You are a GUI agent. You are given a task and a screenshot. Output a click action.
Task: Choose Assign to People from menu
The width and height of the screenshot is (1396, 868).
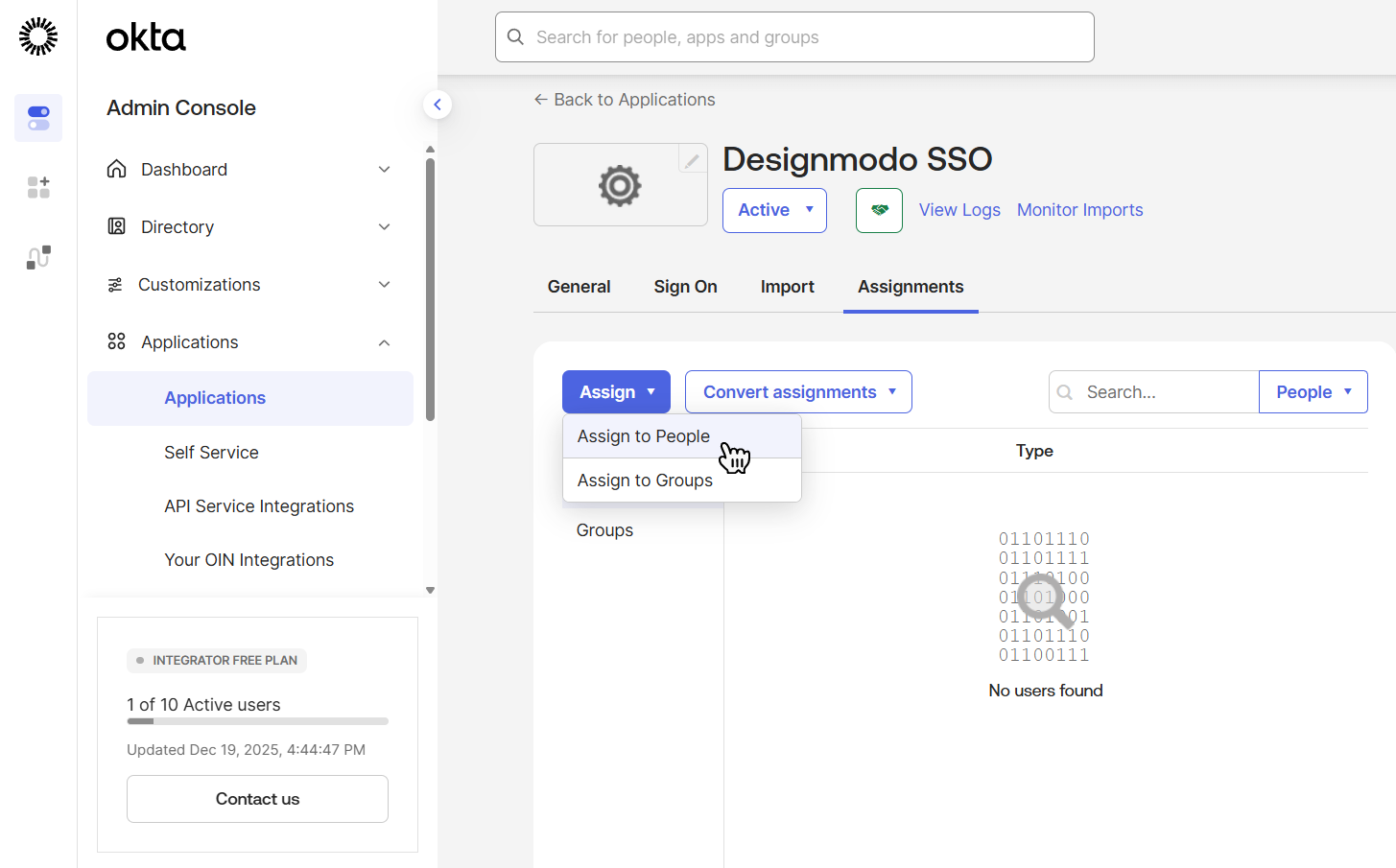point(681,436)
